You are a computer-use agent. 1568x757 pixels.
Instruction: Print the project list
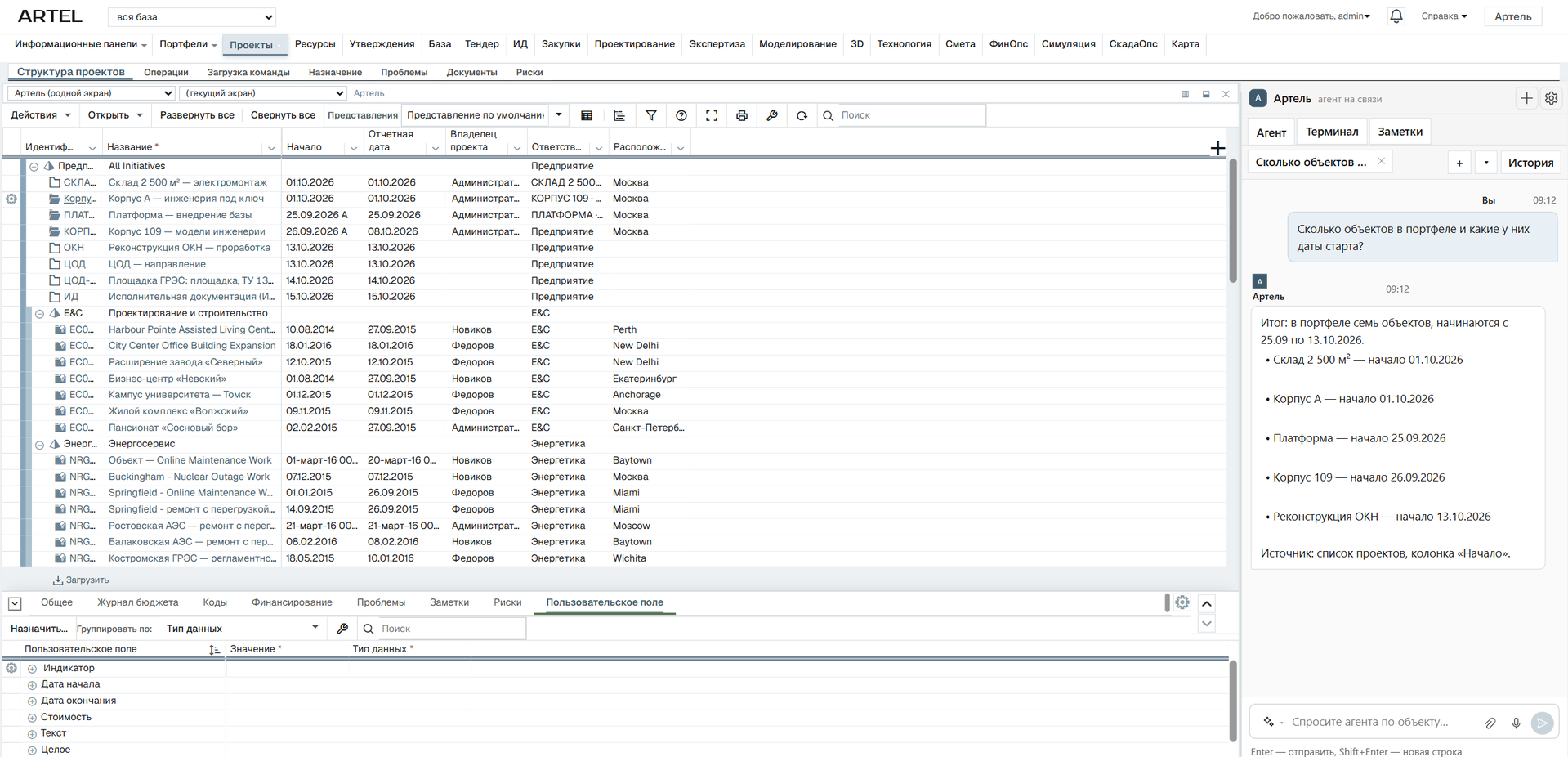point(742,115)
